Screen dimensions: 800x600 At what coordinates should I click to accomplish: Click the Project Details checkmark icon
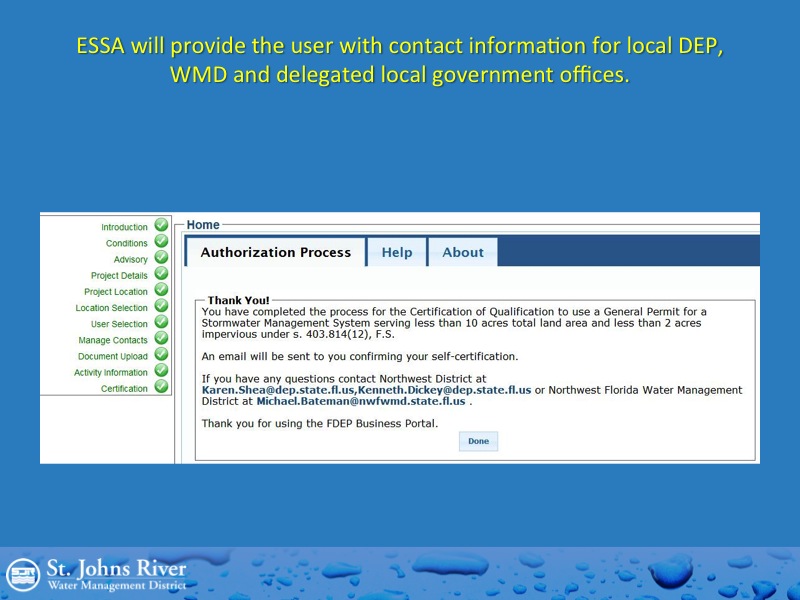click(161, 274)
